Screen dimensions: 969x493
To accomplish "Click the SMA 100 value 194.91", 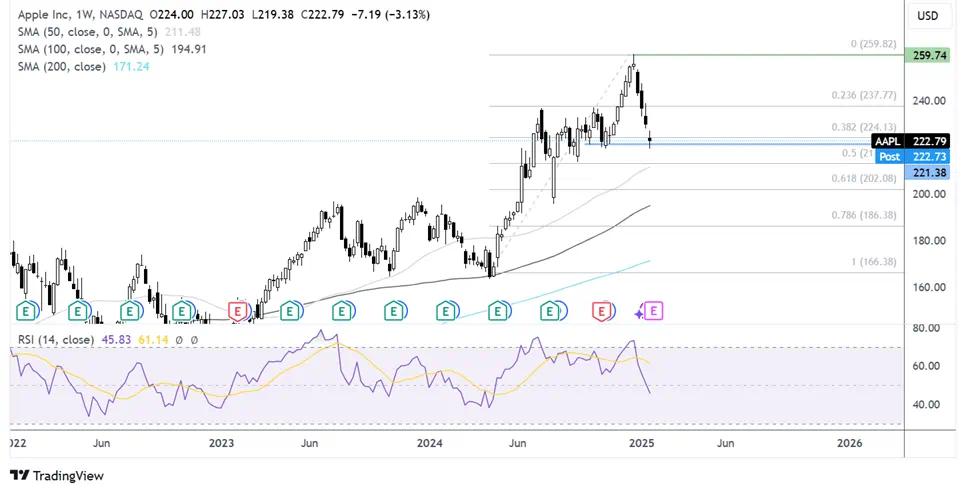I will (189, 49).
